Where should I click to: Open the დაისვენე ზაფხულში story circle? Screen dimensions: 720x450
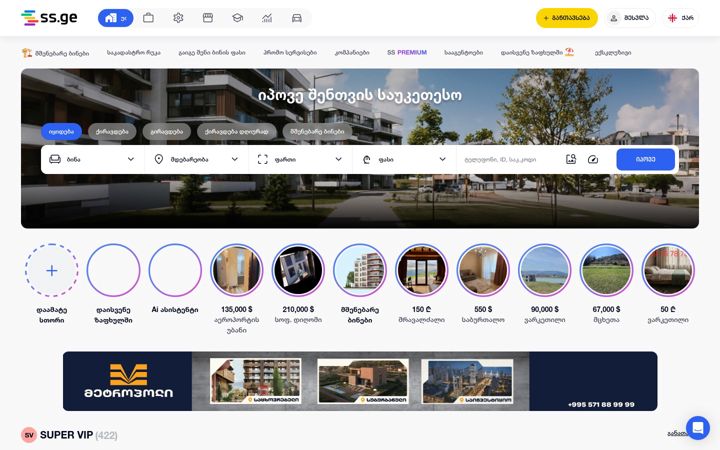coord(113,270)
